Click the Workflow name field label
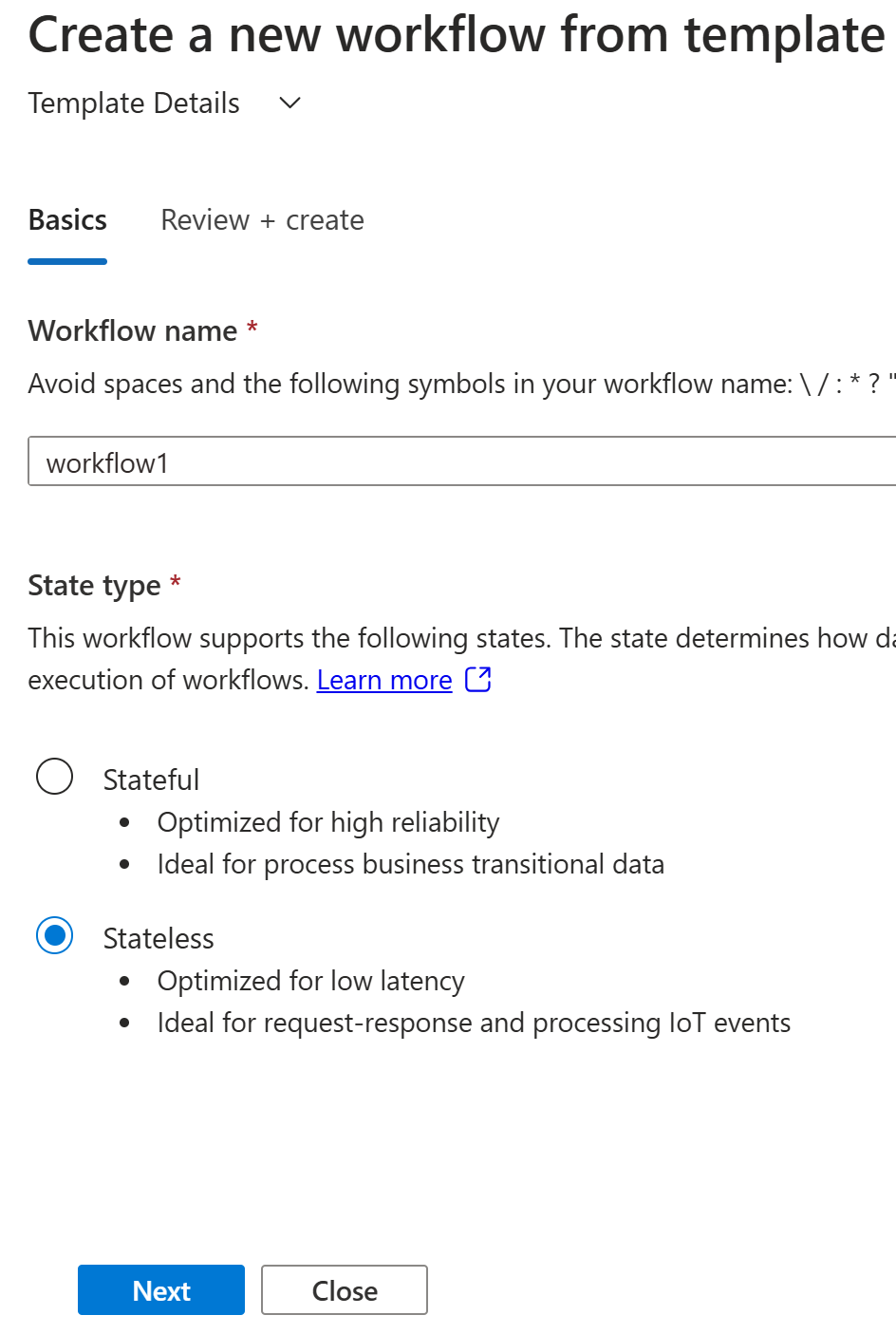Screen dimensions: 896x1334 pos(133,330)
